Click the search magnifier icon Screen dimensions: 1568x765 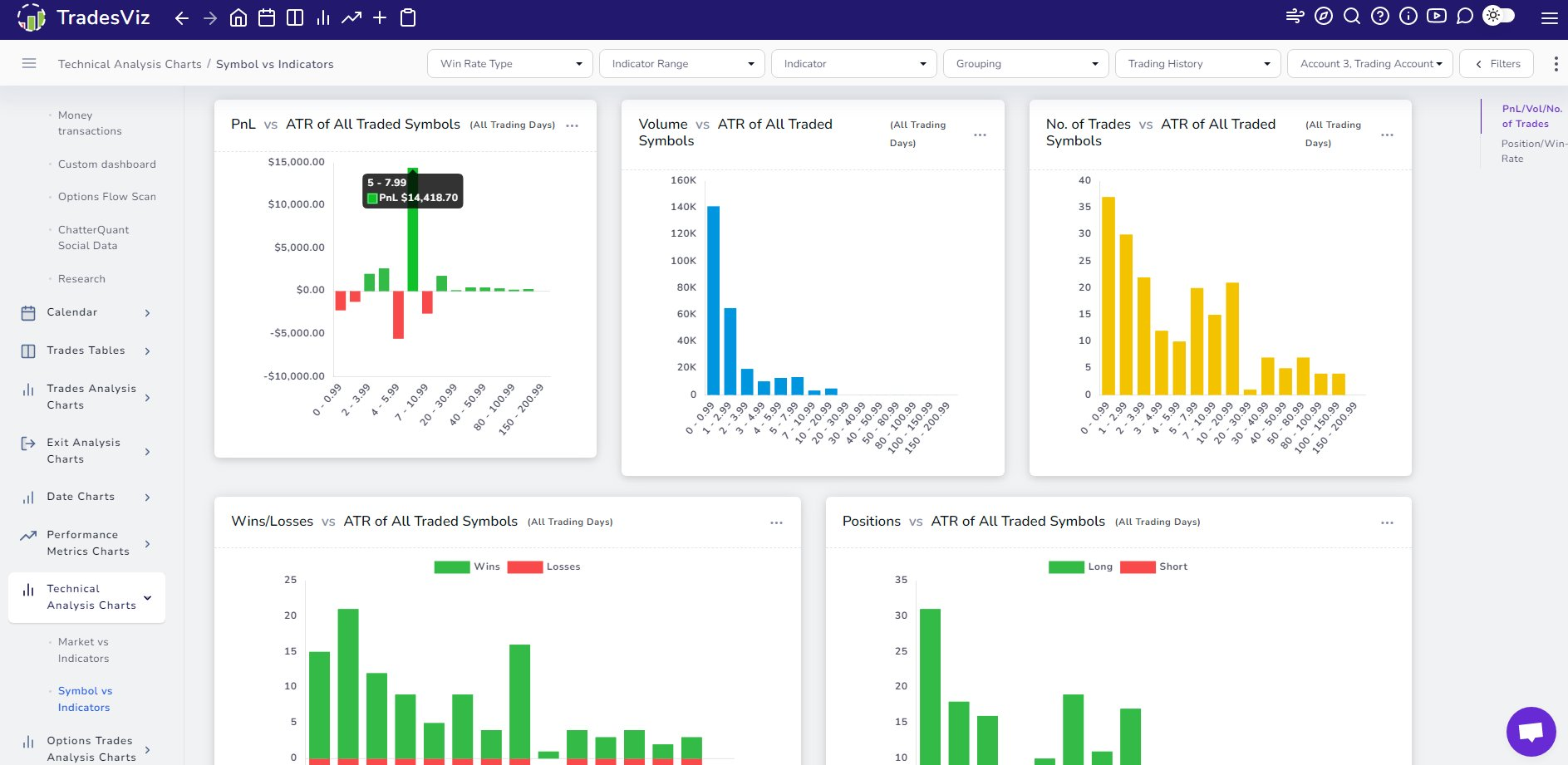[x=1352, y=16]
